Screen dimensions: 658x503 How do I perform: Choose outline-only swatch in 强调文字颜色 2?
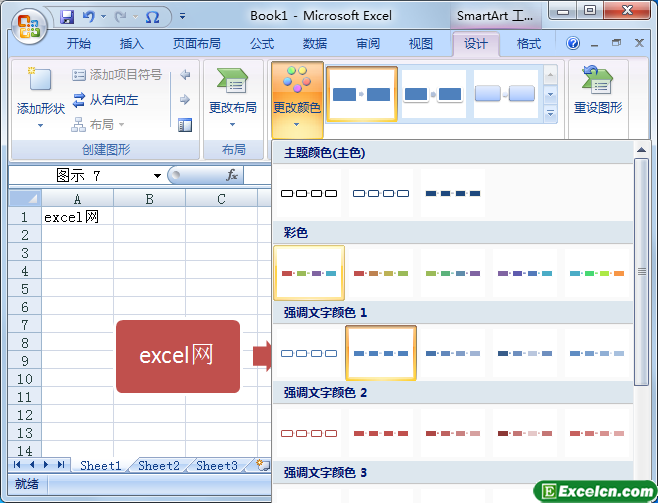(x=309, y=433)
